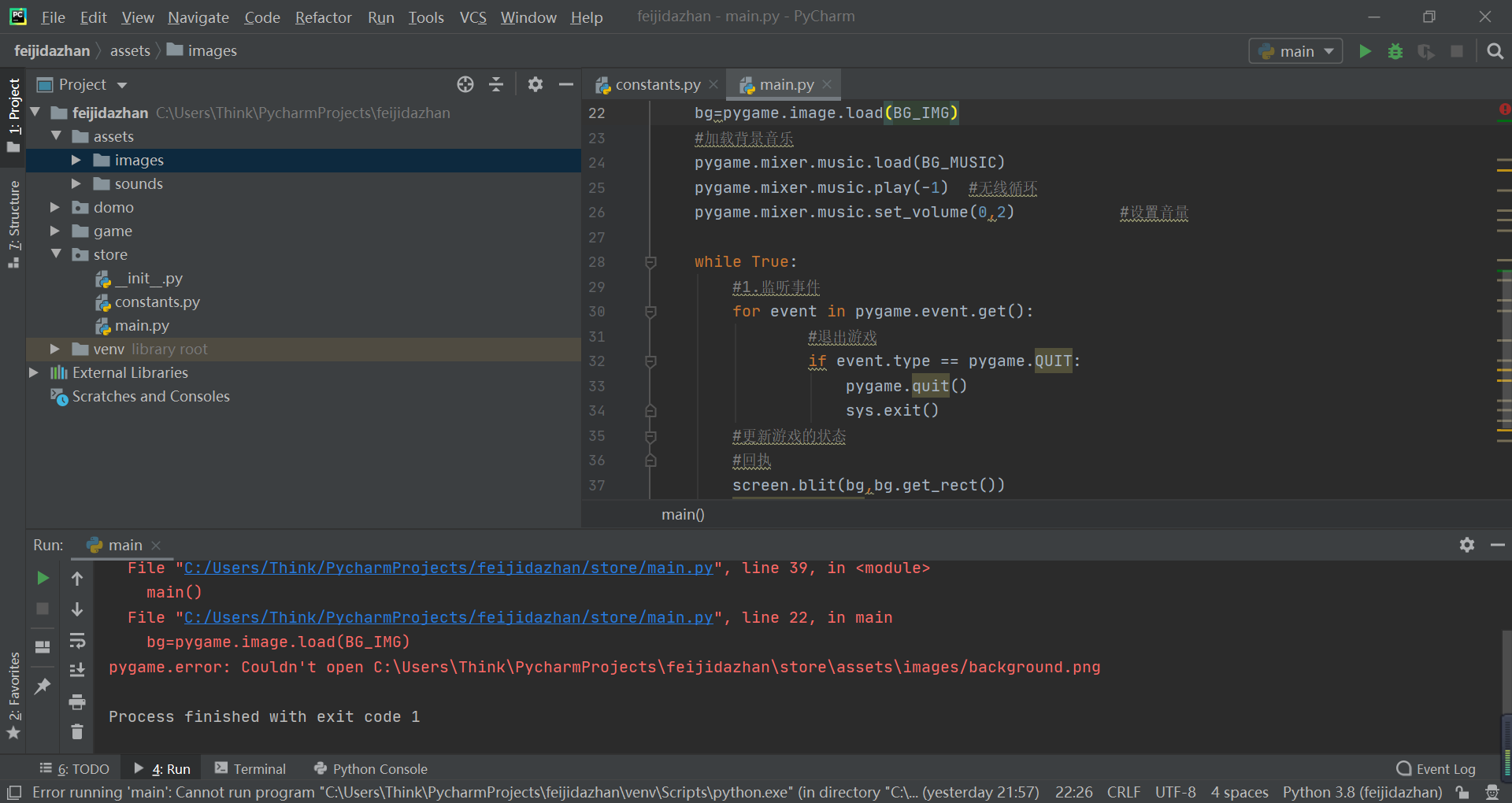
Task: Open the Event Log
Action: point(1436,768)
